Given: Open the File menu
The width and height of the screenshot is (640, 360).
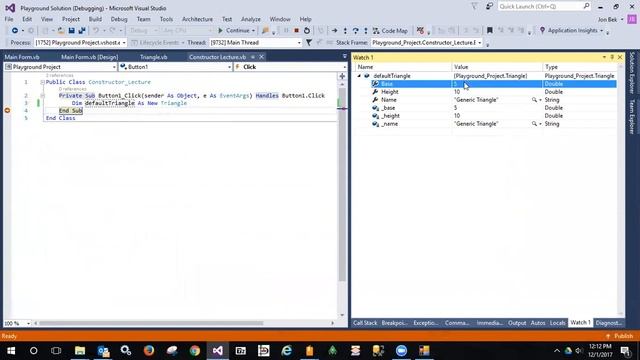Looking at the screenshot, I should pyautogui.click(x=9, y=19).
